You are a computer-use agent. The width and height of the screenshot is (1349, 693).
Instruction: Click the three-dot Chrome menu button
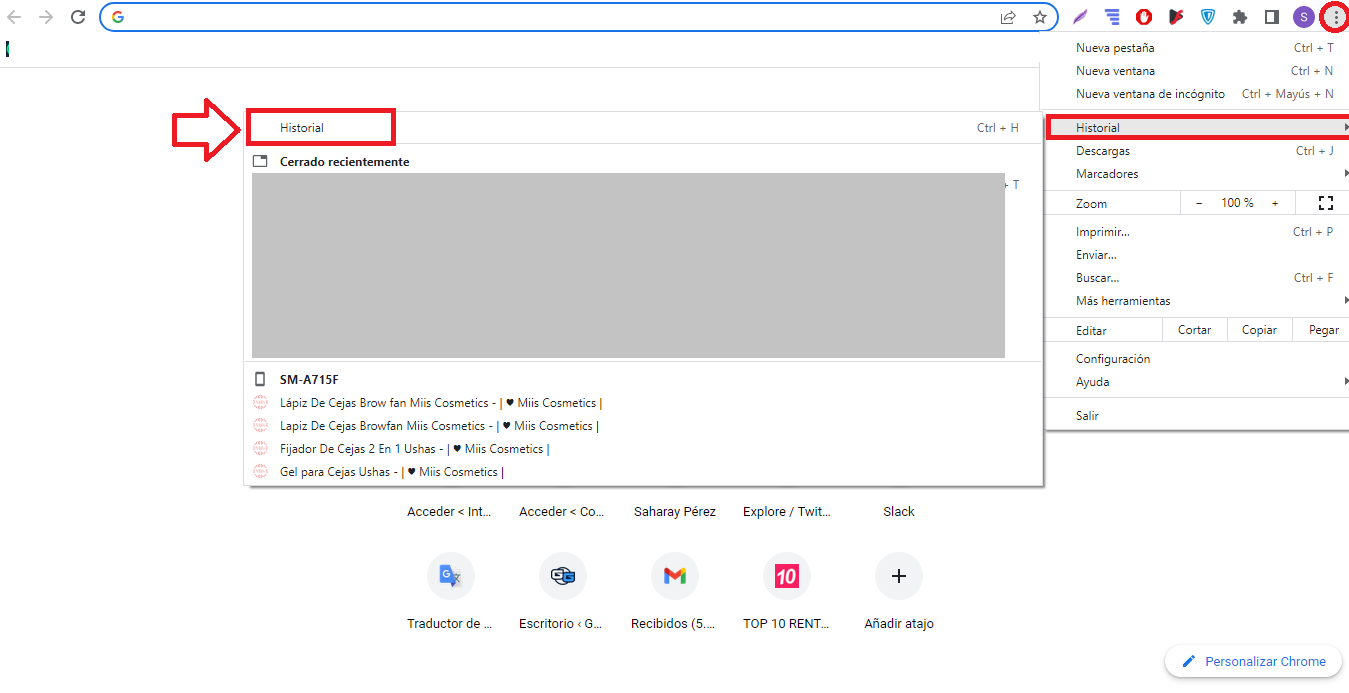1335,17
